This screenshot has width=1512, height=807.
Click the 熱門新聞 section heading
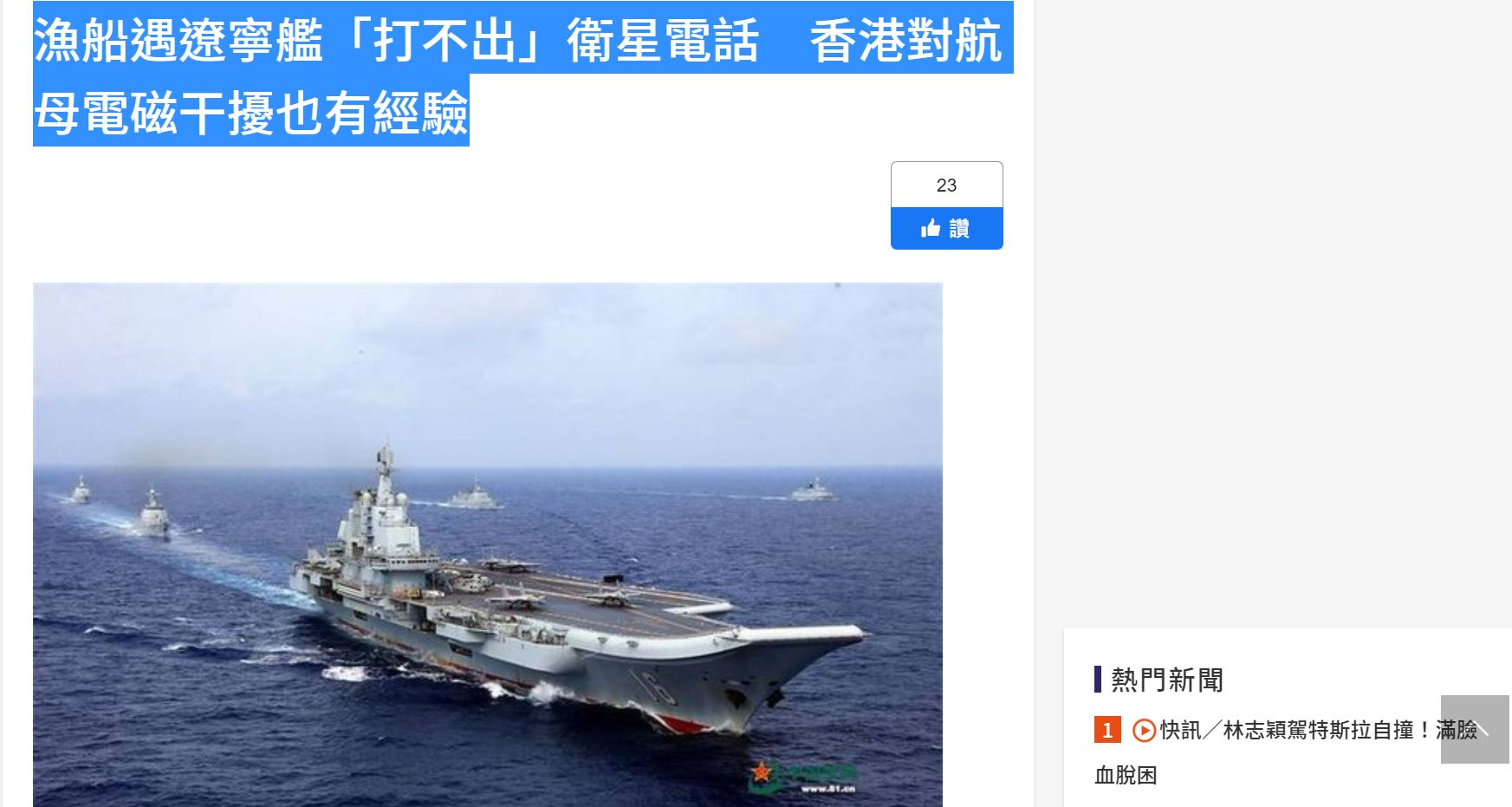pos(1167,680)
